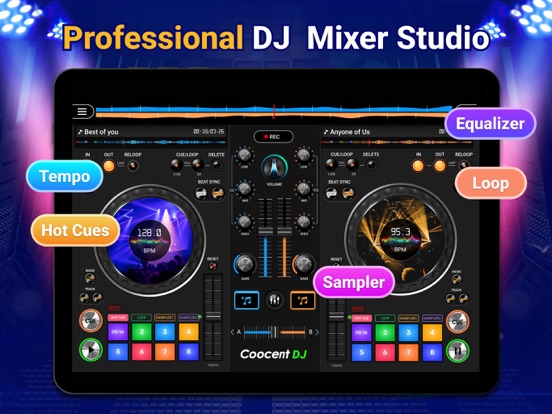This screenshot has height=414, width=552.
Task: Open the mixer equalizer icon in center
Action: 275,300
